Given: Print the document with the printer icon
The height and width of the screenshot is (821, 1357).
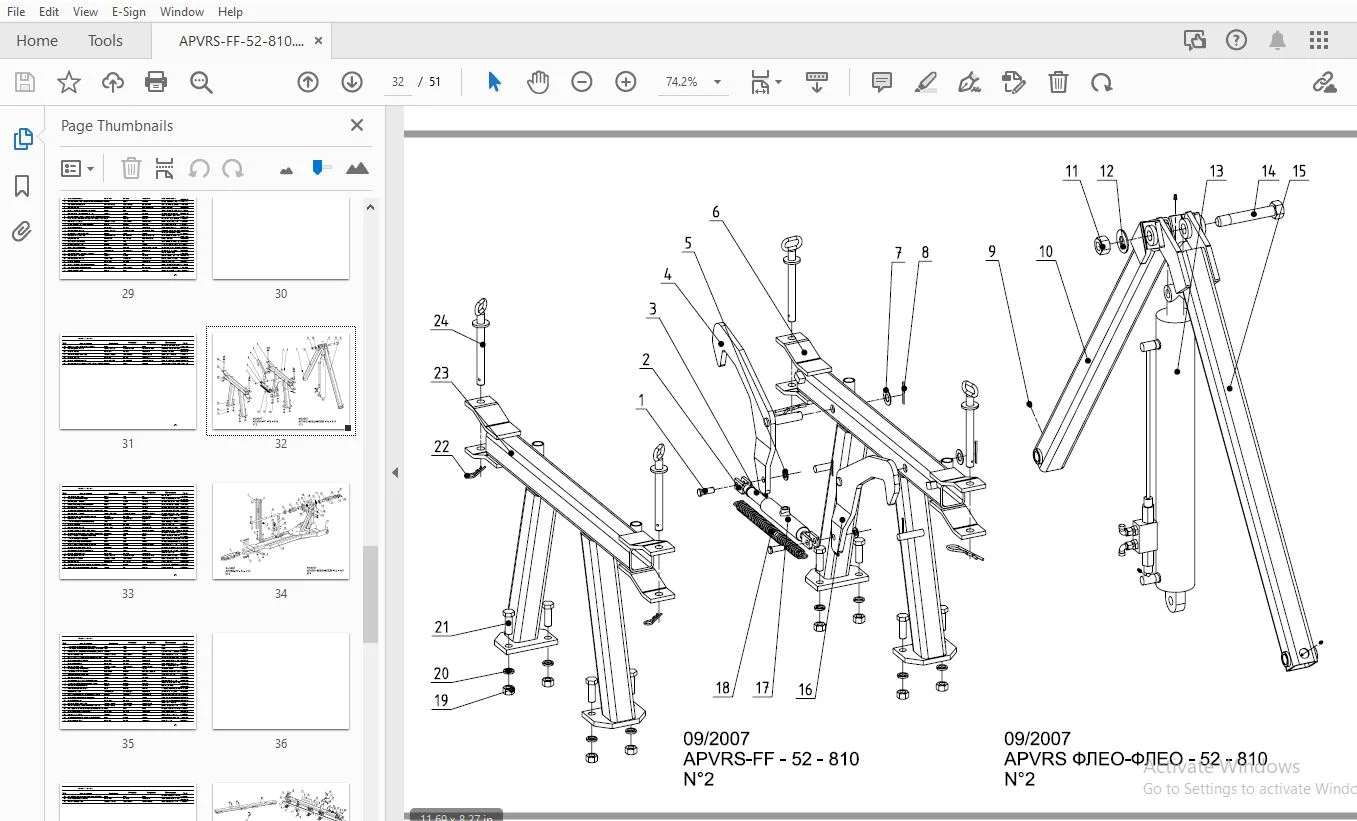Looking at the screenshot, I should 156,82.
